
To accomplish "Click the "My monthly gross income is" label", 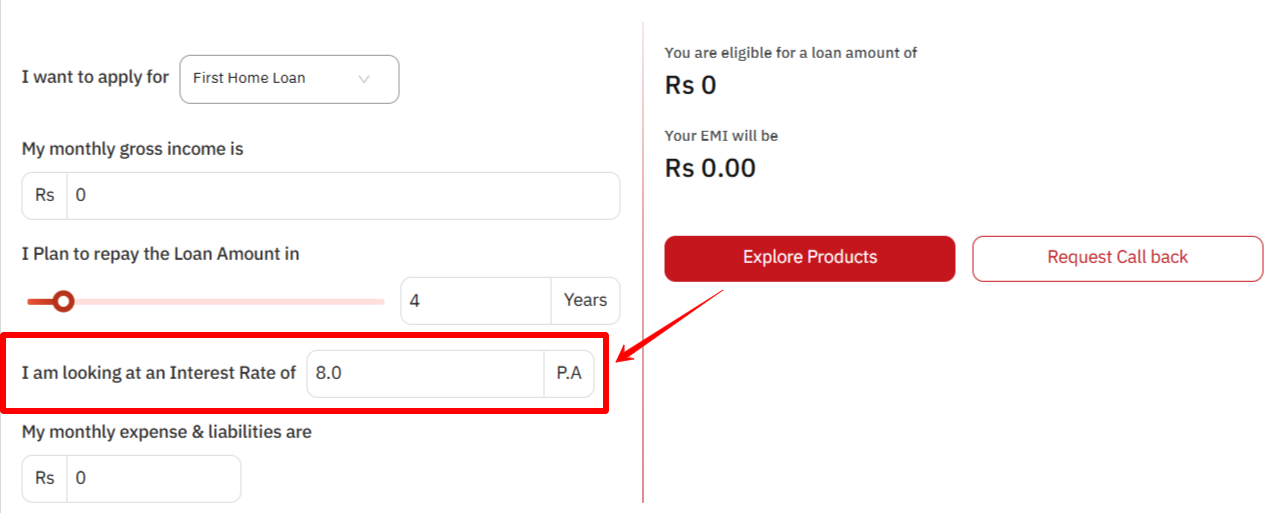I will tap(132, 149).
